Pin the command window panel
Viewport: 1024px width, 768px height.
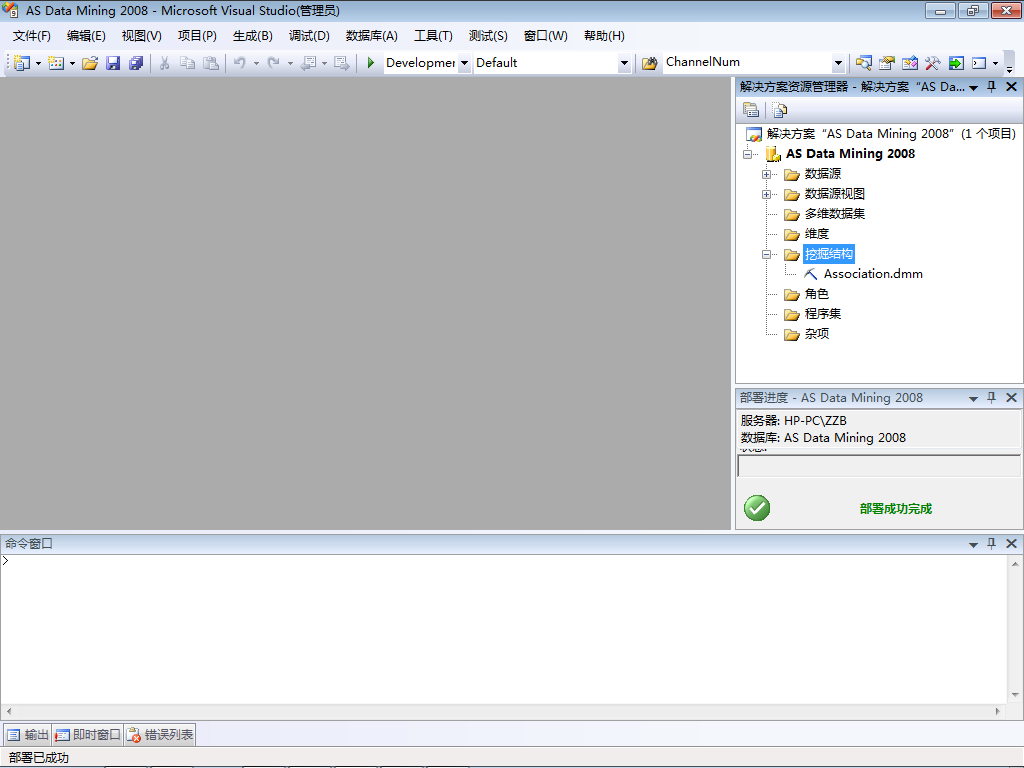point(991,543)
